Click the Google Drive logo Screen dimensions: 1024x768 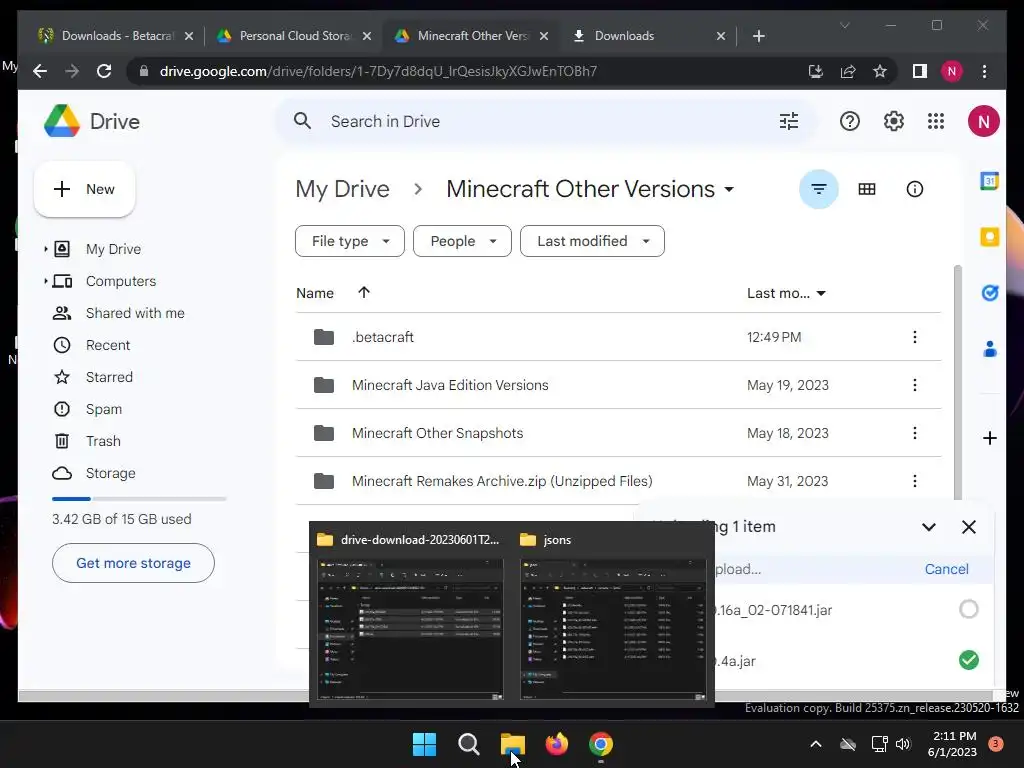[x=62, y=121]
